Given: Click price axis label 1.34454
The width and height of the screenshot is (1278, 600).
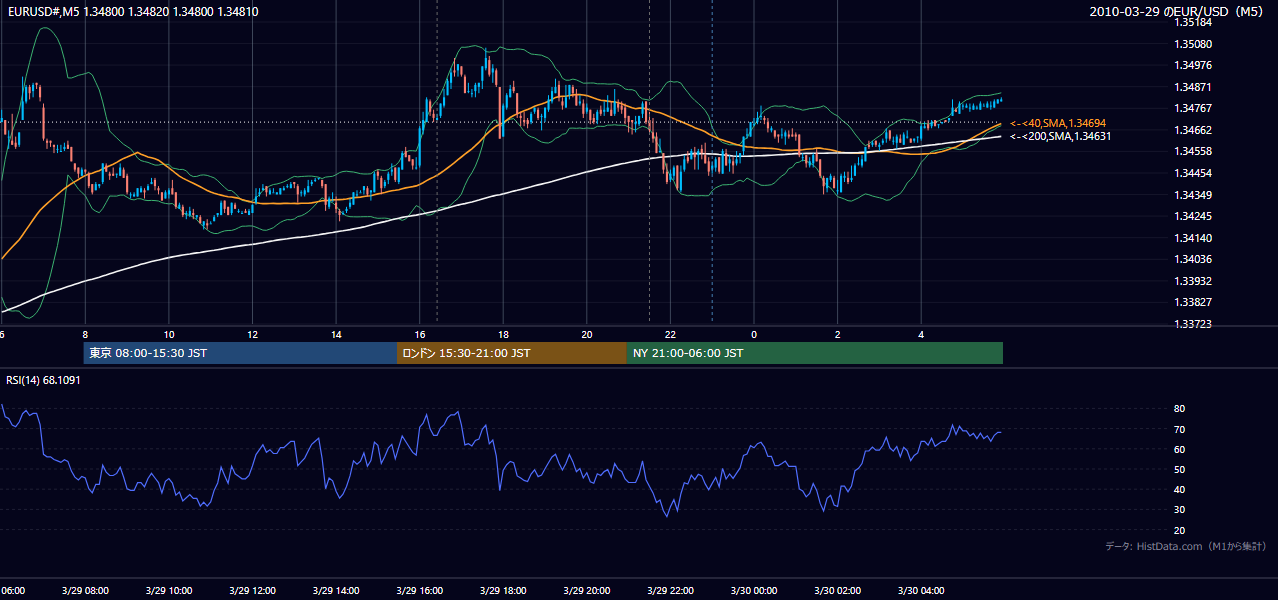Looking at the screenshot, I should [x=1193, y=173].
